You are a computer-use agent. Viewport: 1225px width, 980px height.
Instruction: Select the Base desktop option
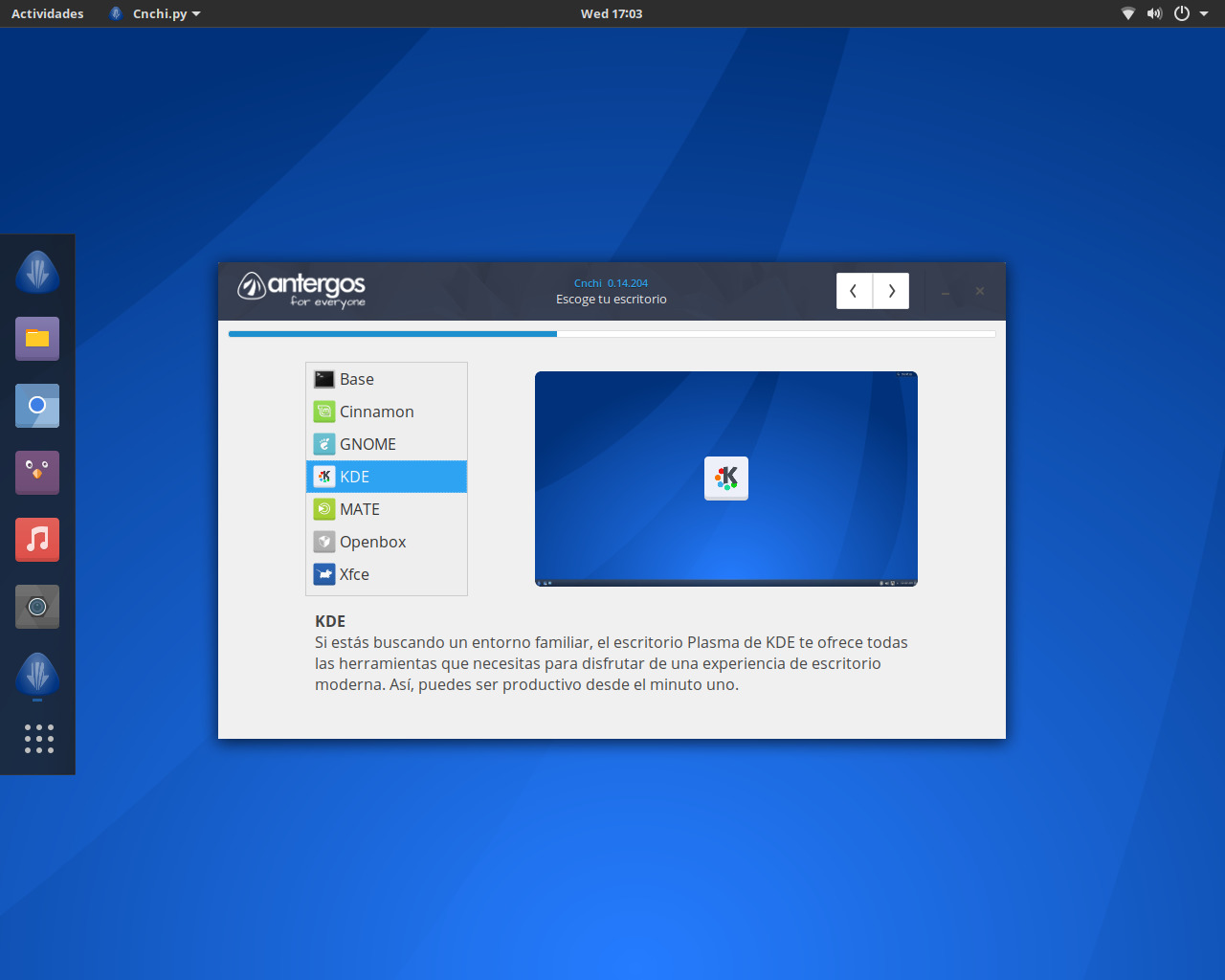pyautogui.click(x=387, y=379)
